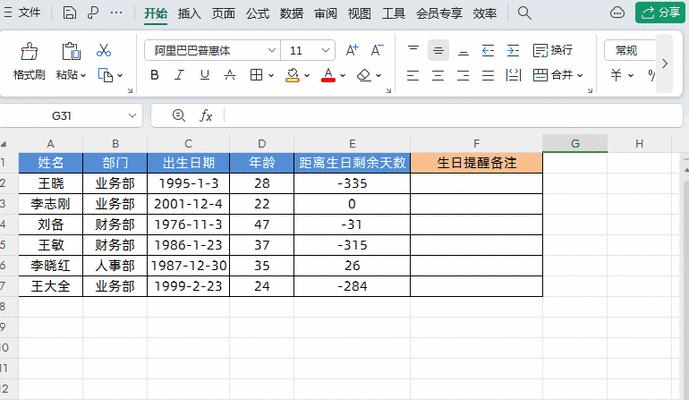689x400 pixels.
Task: Switch to the 公式 tab
Action: [257, 13]
